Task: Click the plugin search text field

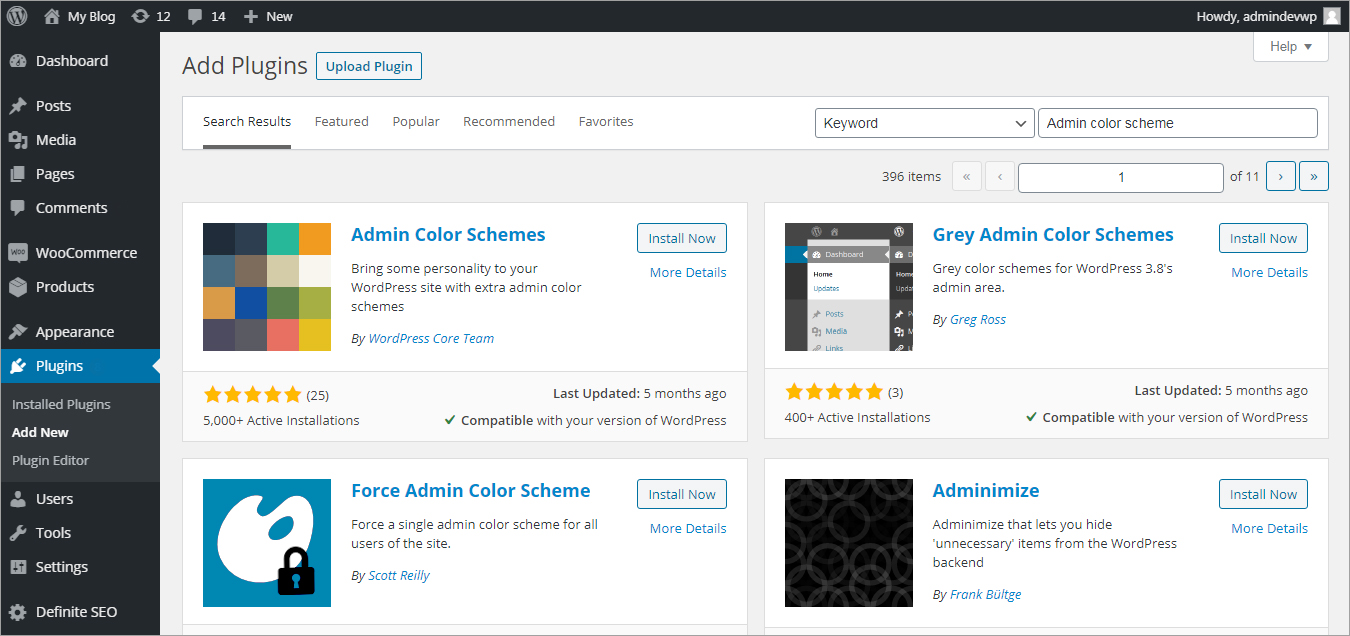Action: pyautogui.click(x=1177, y=123)
